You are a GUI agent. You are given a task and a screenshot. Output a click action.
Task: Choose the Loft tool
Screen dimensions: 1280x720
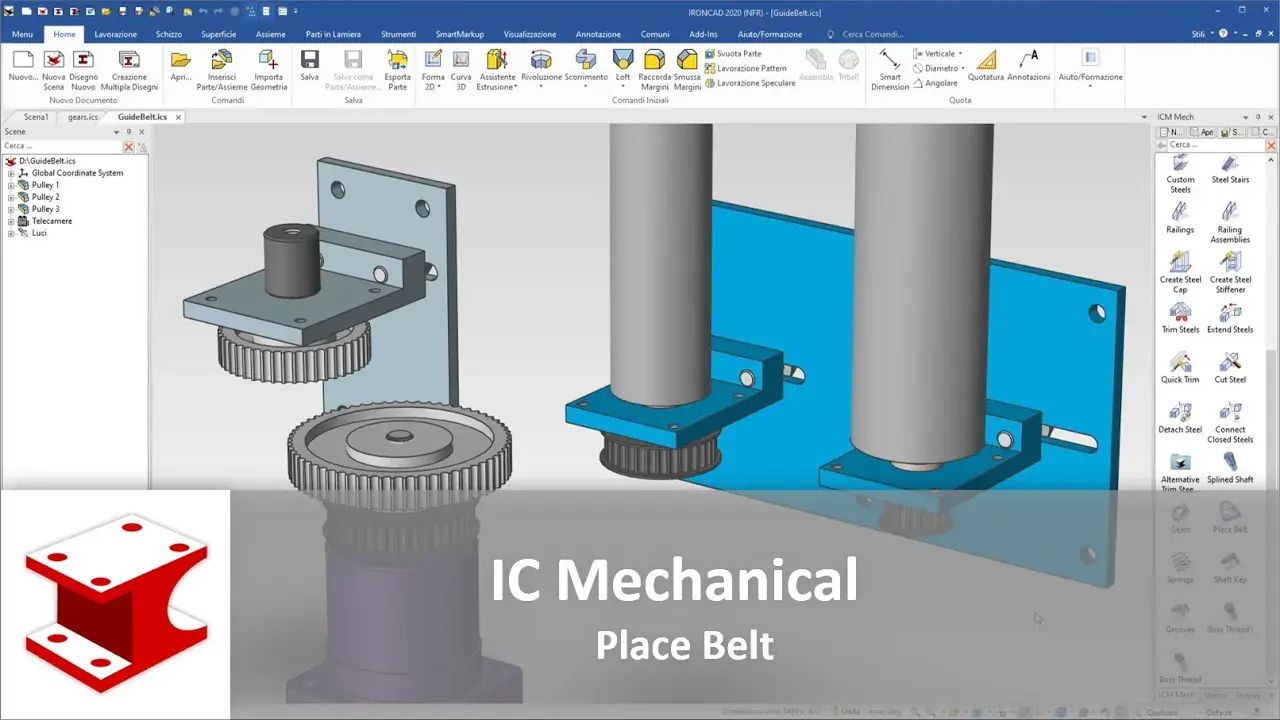tap(623, 66)
